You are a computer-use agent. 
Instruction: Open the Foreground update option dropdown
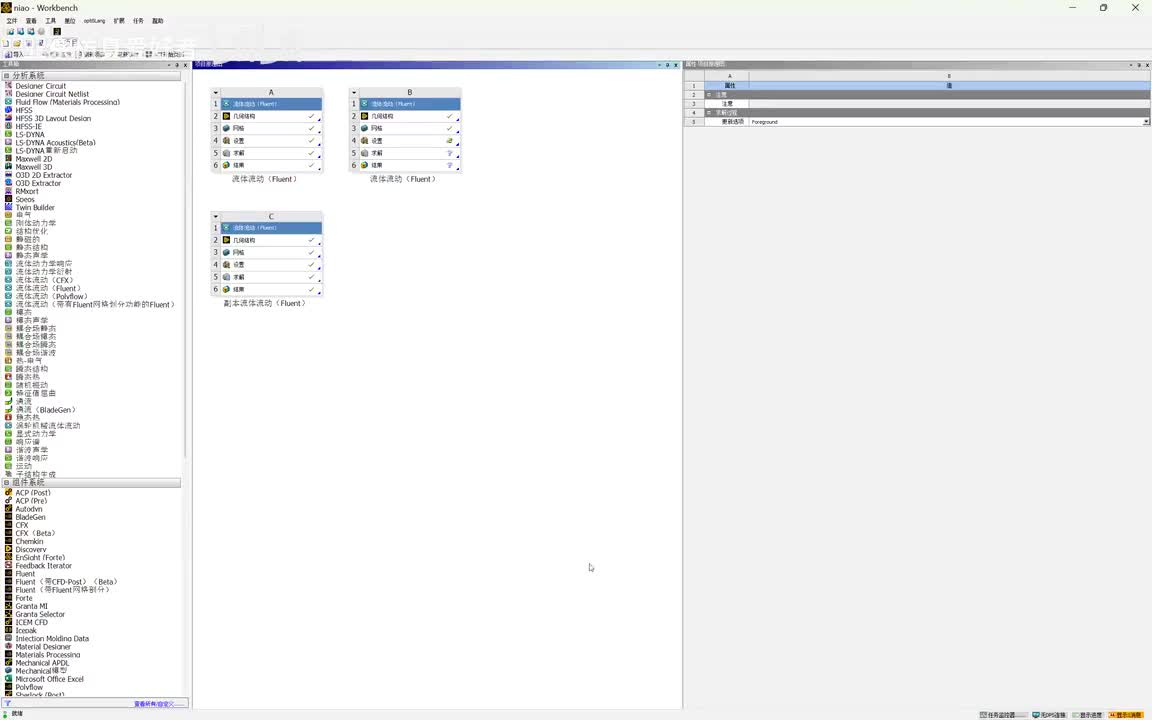pos(1146,122)
